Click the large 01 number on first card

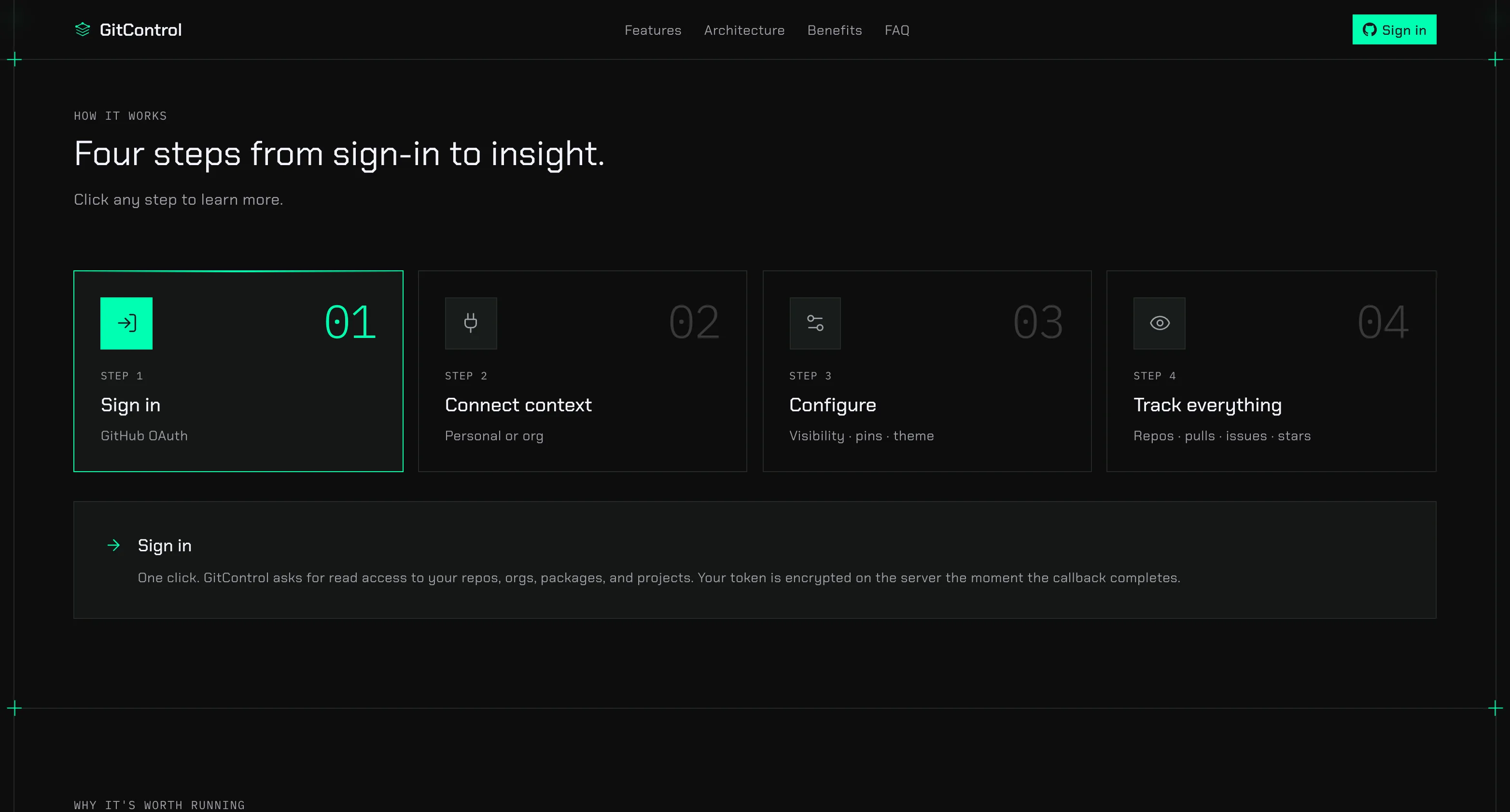coord(350,322)
